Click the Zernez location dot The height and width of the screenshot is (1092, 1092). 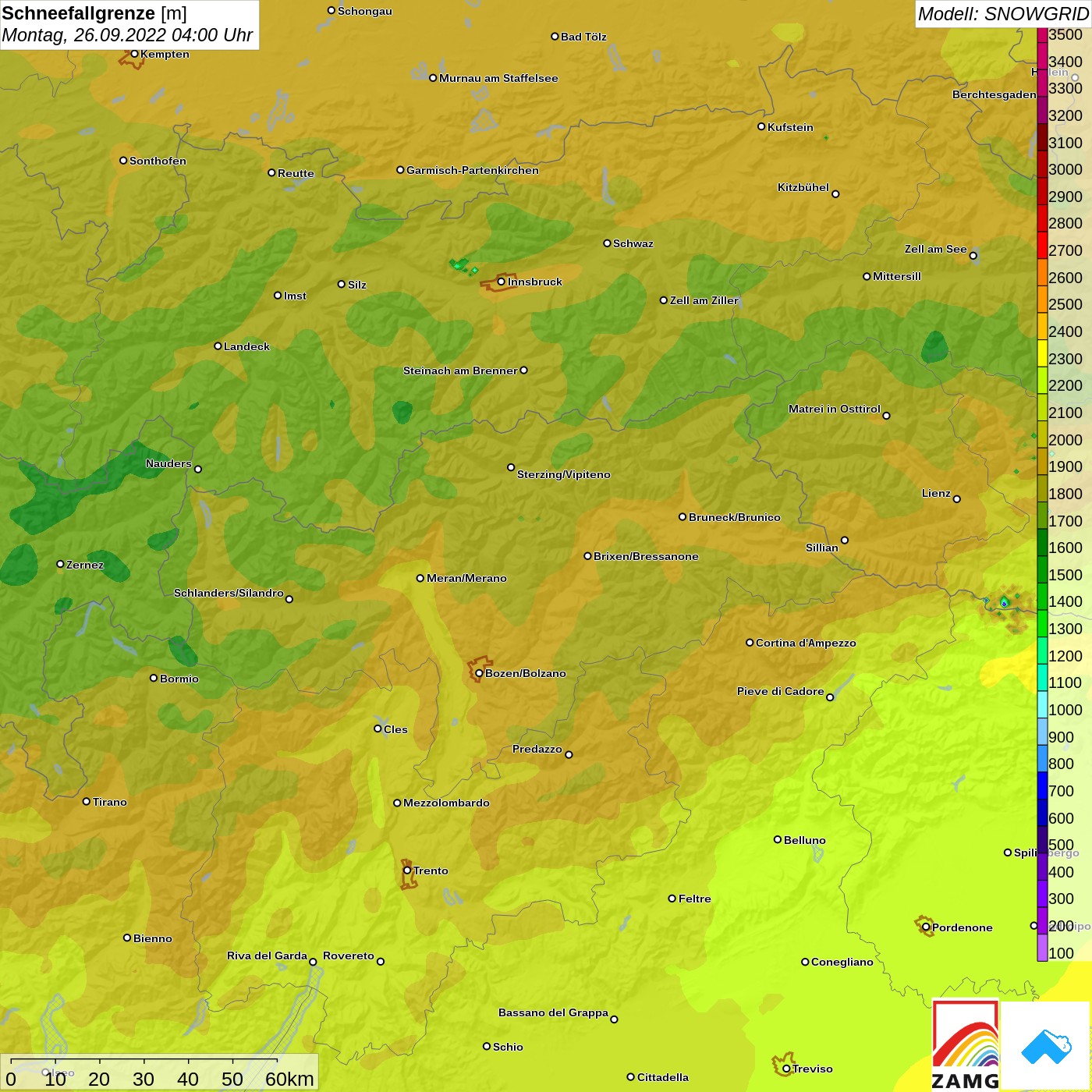[x=60, y=564]
